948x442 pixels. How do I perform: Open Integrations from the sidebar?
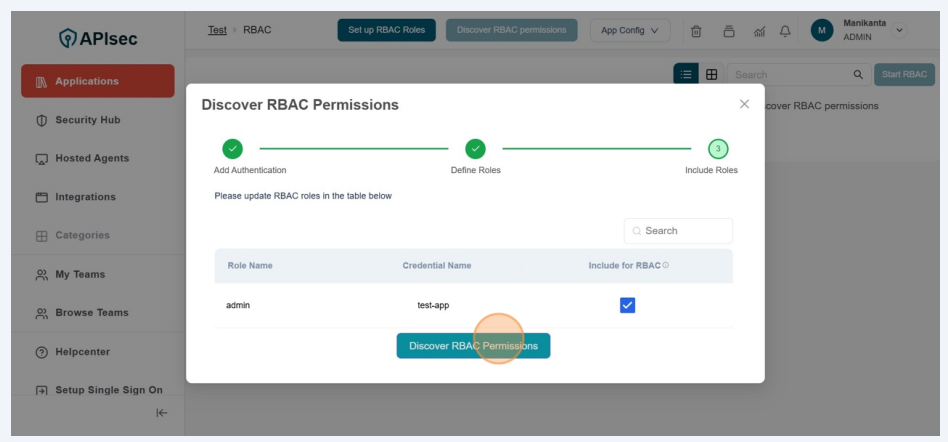click(x=85, y=197)
